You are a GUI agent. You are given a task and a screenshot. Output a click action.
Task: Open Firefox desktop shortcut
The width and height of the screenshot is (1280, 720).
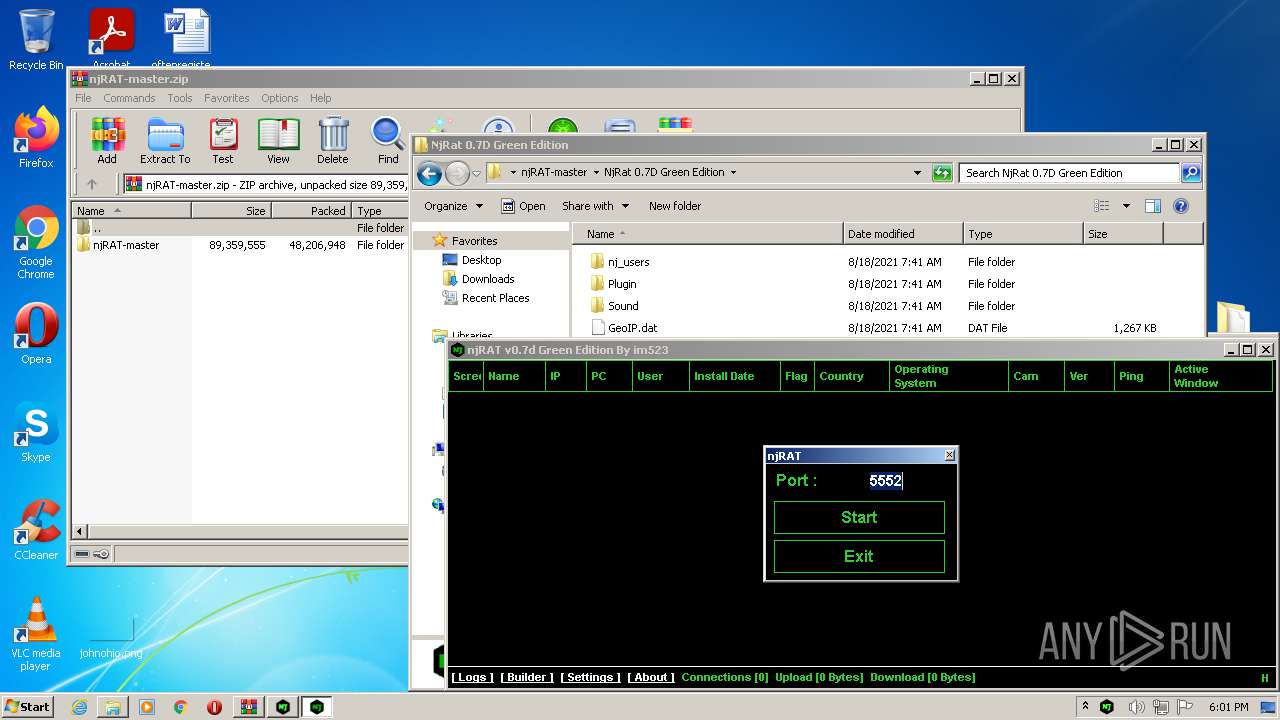[36, 138]
